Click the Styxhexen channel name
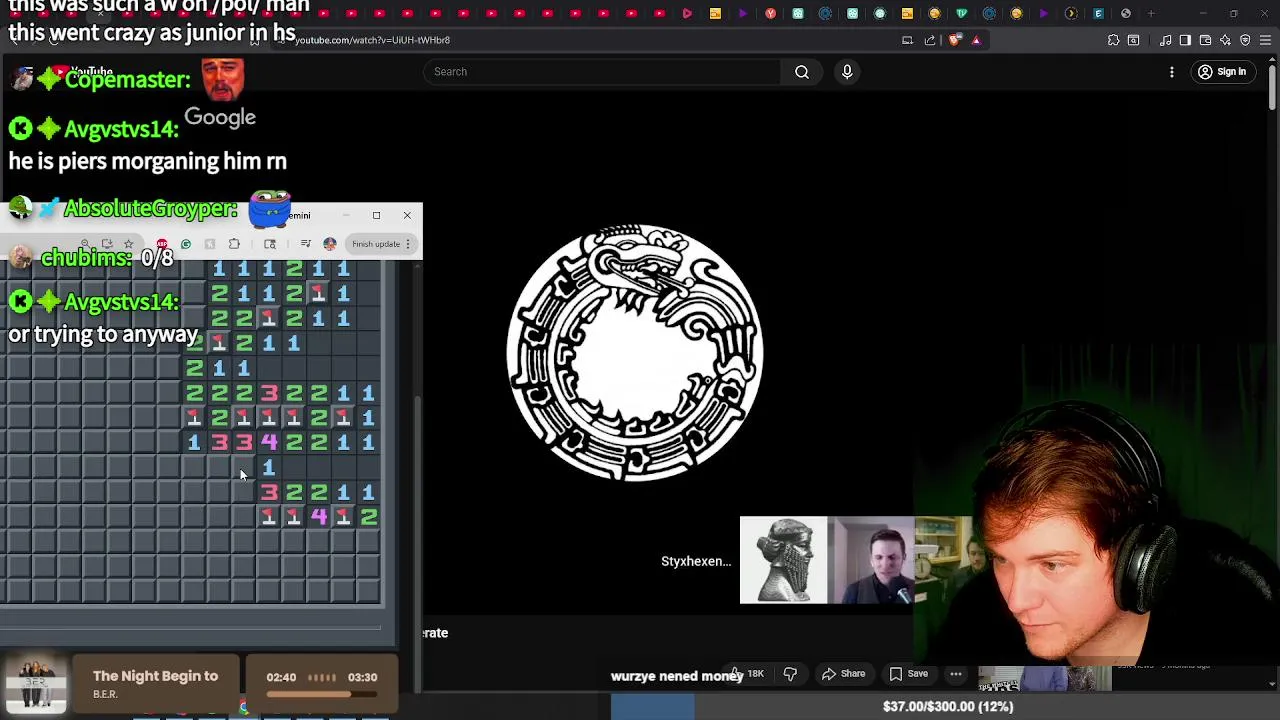Viewport: 1280px width, 720px height. pyautogui.click(x=696, y=561)
